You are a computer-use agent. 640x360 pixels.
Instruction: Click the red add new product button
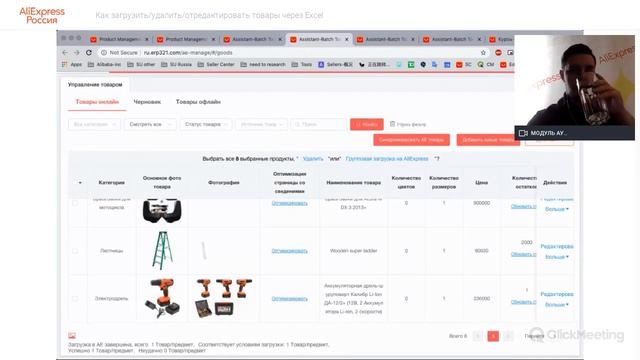[x=487, y=140]
